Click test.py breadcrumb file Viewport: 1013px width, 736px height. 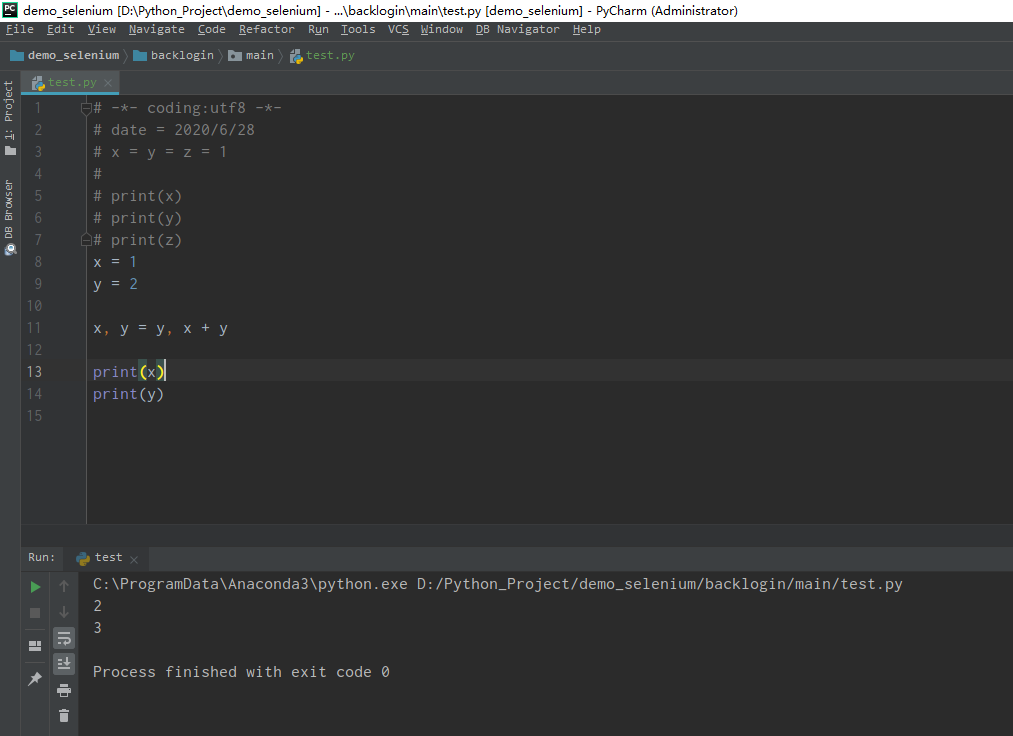322,56
